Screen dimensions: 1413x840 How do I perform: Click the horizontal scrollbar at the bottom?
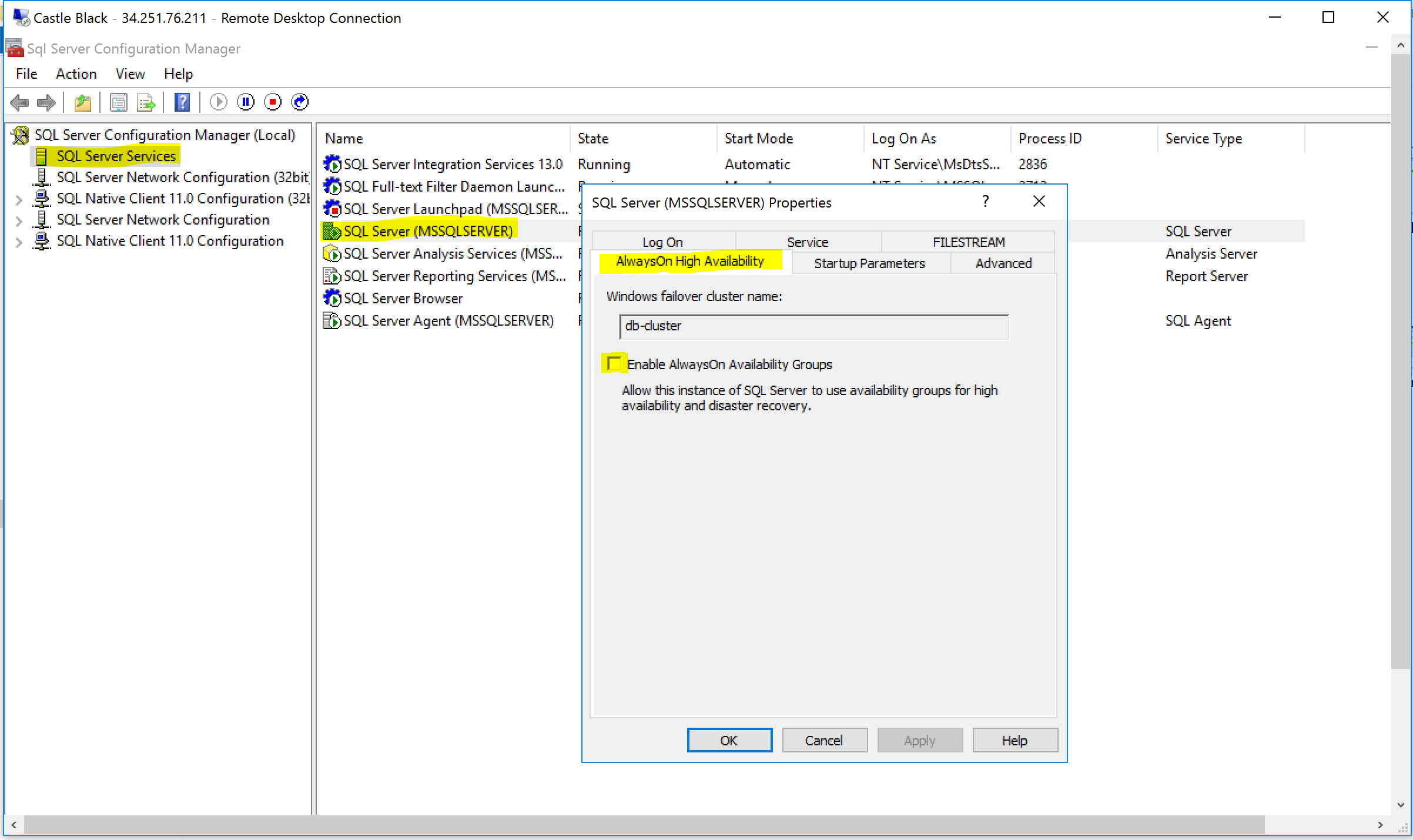click(645, 825)
